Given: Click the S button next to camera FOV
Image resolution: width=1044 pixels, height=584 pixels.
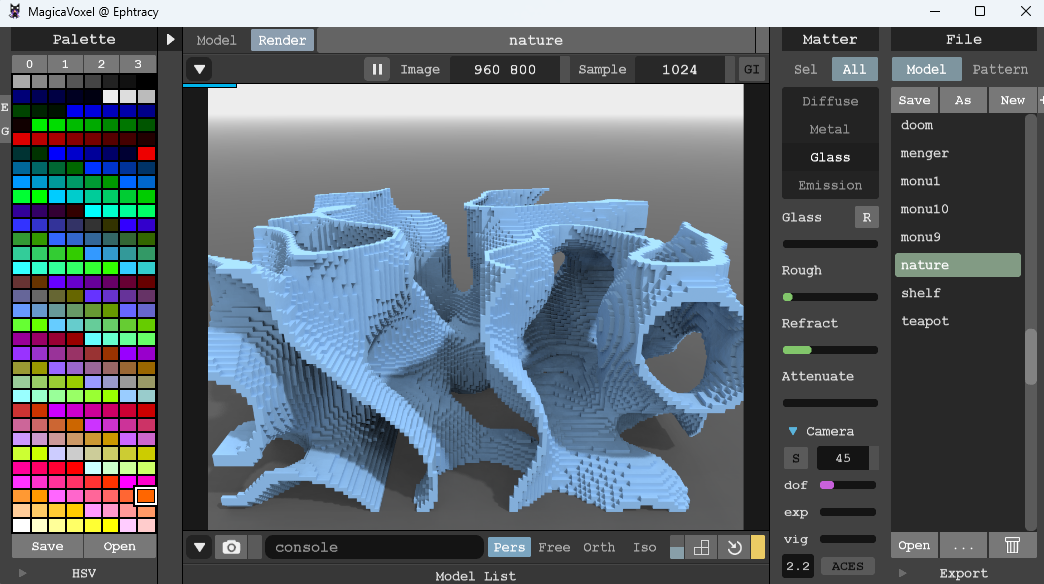Looking at the screenshot, I should 796,458.
